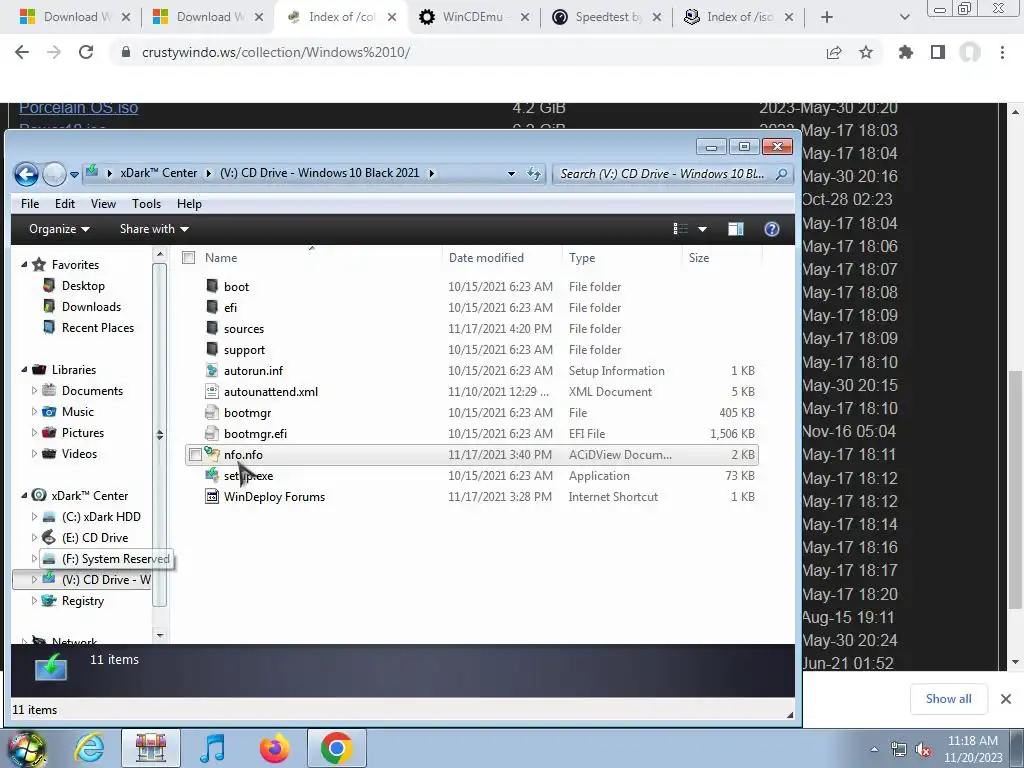Open the view options dropdown arrow
The image size is (1024, 768).
pos(702,229)
